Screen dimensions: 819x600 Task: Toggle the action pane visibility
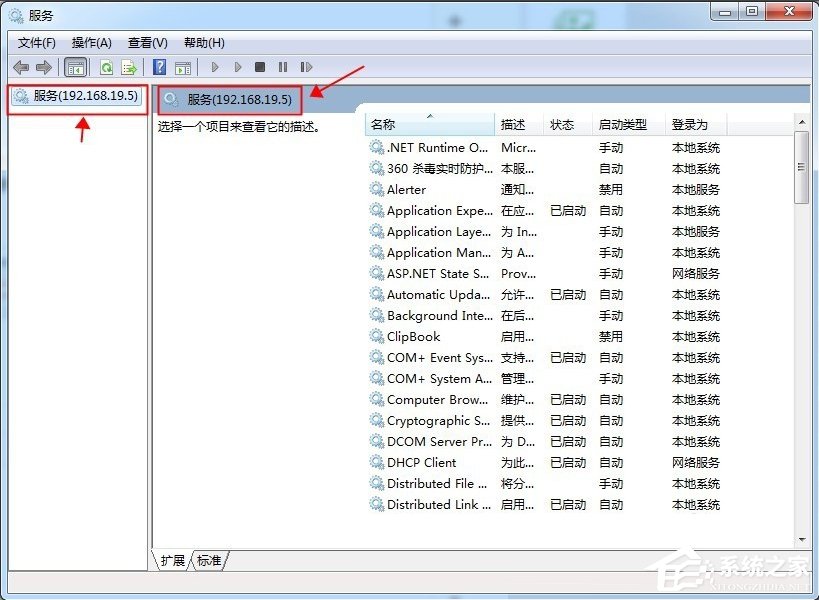[184, 67]
